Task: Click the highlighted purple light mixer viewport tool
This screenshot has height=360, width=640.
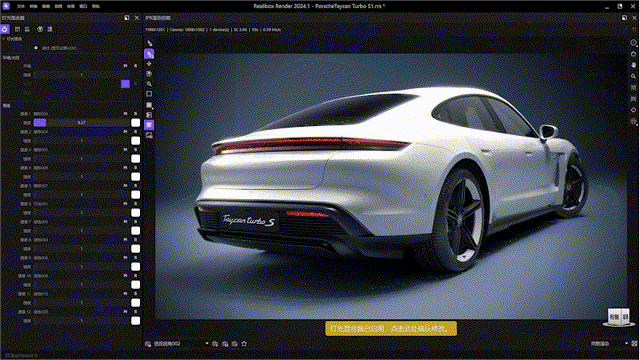Action: [x=149, y=124]
